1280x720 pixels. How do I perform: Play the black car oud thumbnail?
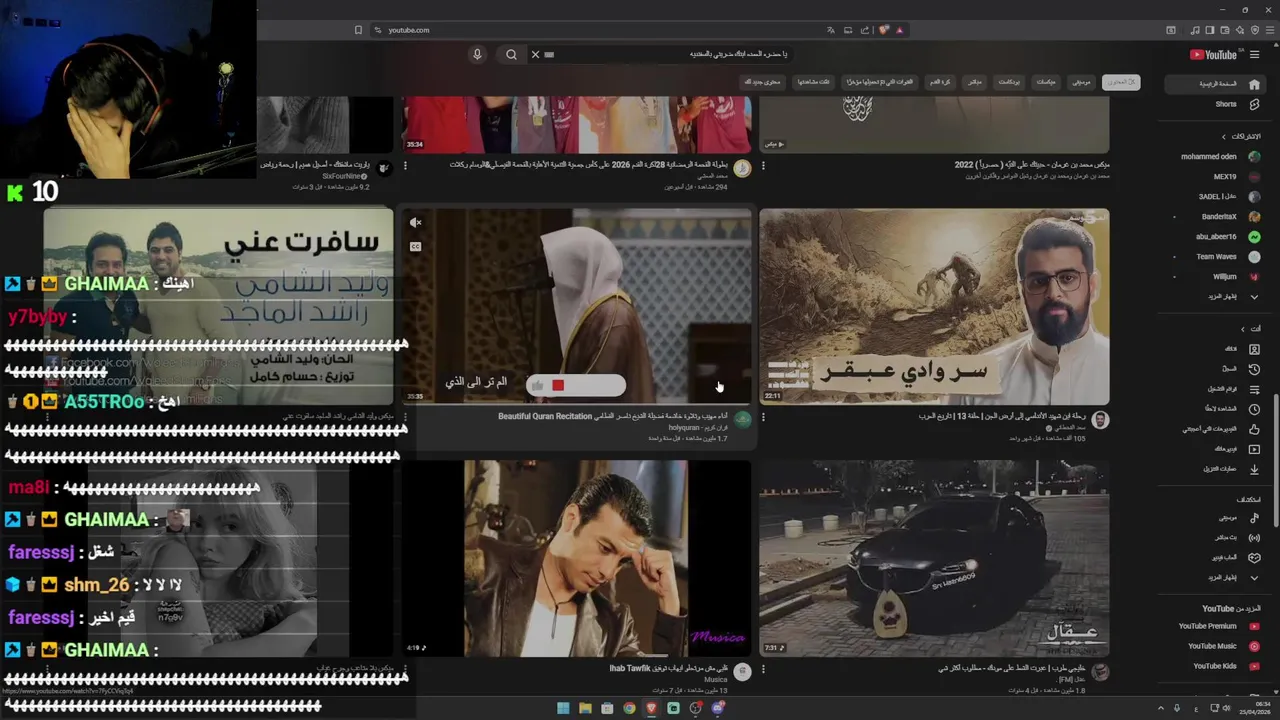click(x=934, y=558)
